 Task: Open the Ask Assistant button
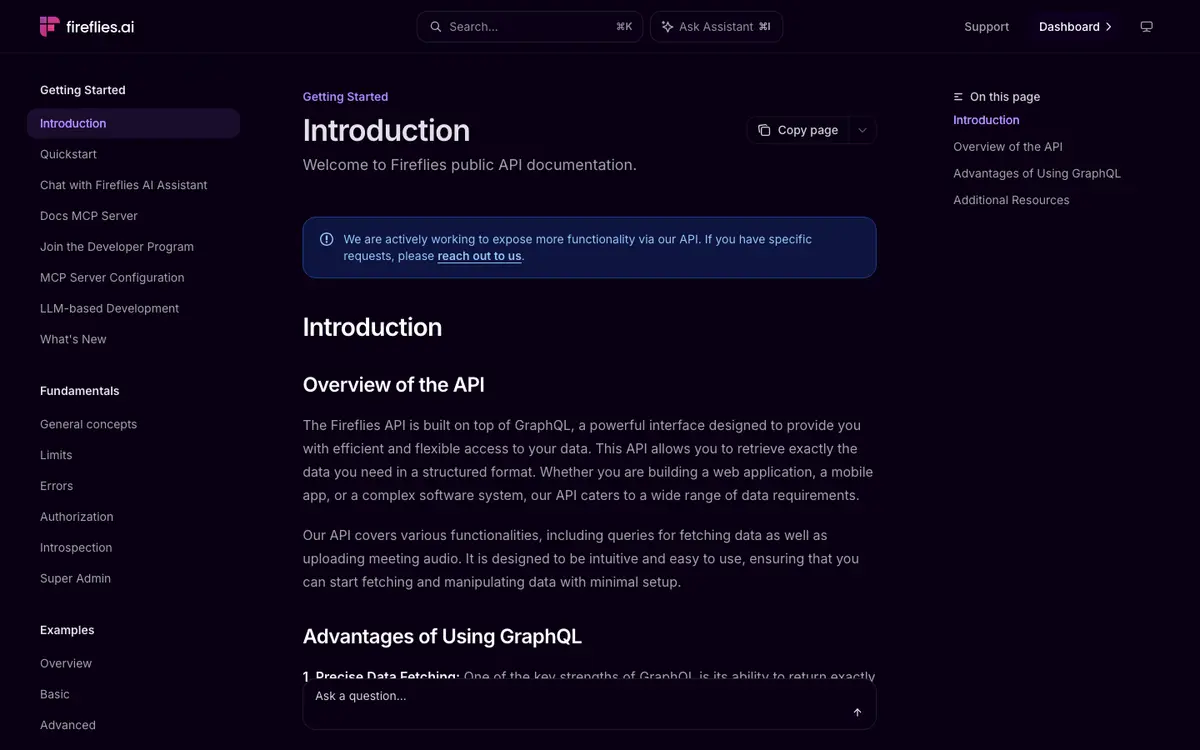click(716, 27)
